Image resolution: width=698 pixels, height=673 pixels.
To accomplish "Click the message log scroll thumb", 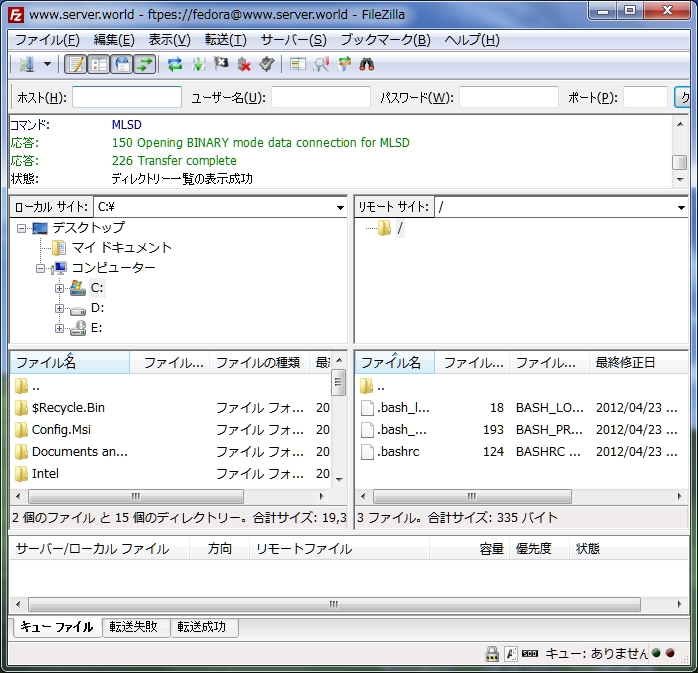I will (x=680, y=162).
